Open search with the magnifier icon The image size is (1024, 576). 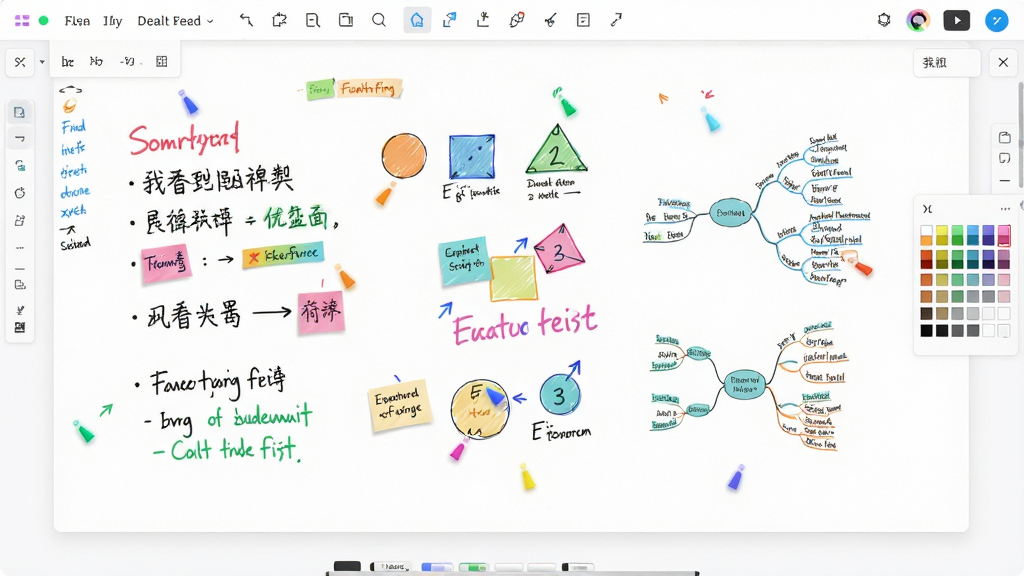[x=379, y=20]
